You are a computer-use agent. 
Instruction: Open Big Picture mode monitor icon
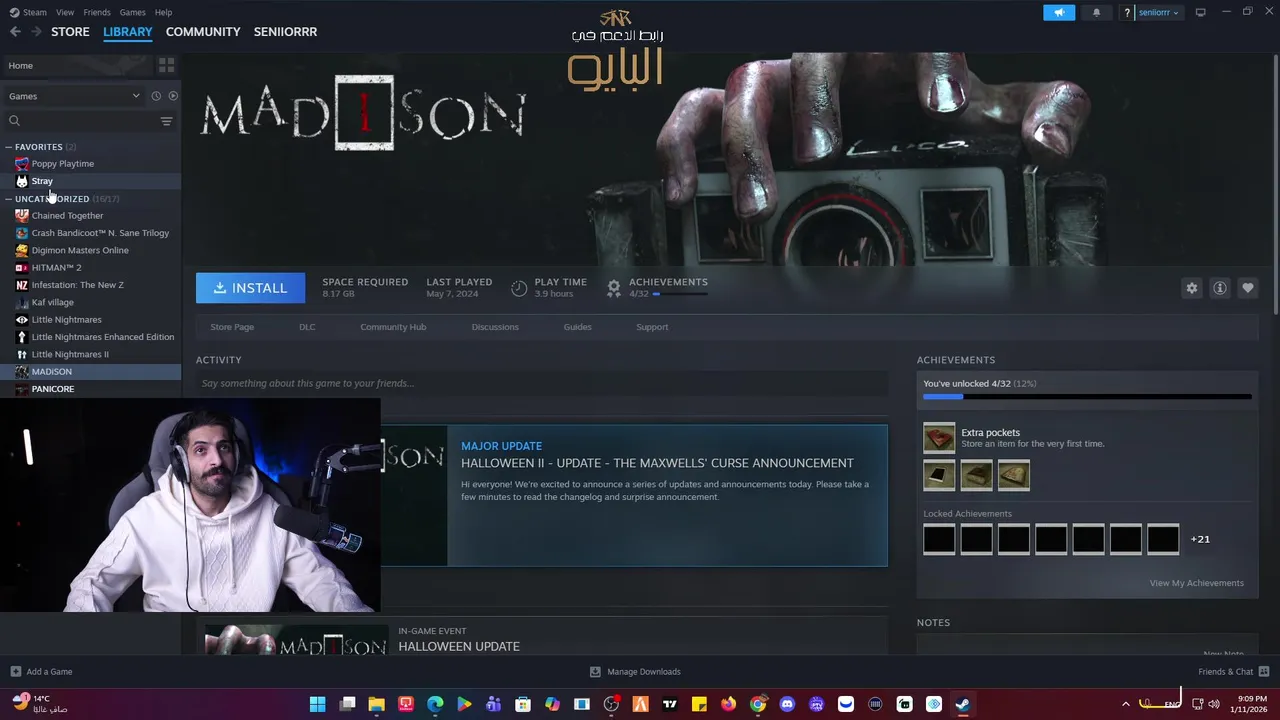click(1200, 12)
